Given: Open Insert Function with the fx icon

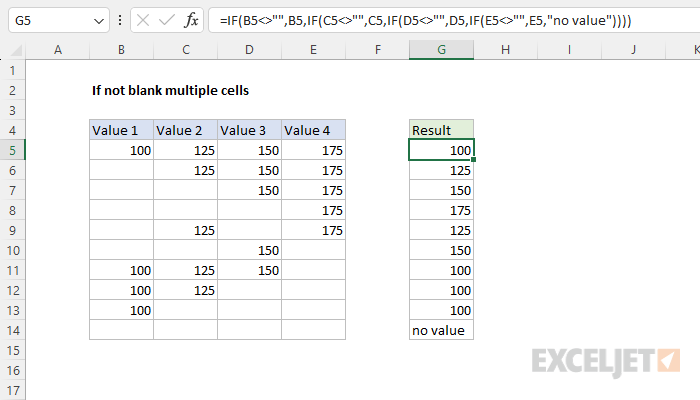Looking at the screenshot, I should point(191,20).
